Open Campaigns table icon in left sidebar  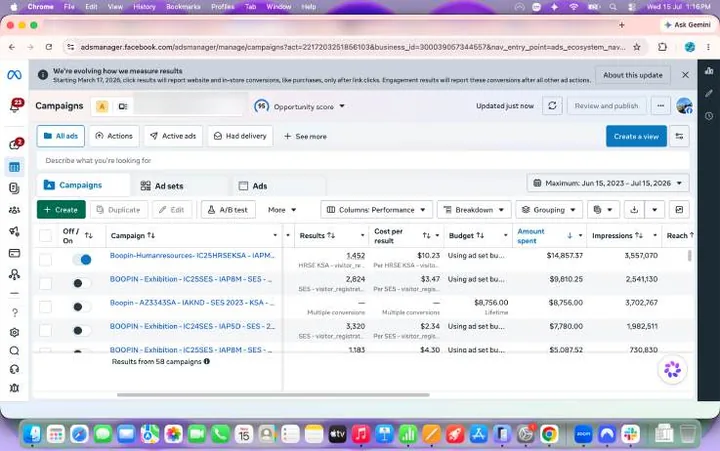[x=14, y=167]
